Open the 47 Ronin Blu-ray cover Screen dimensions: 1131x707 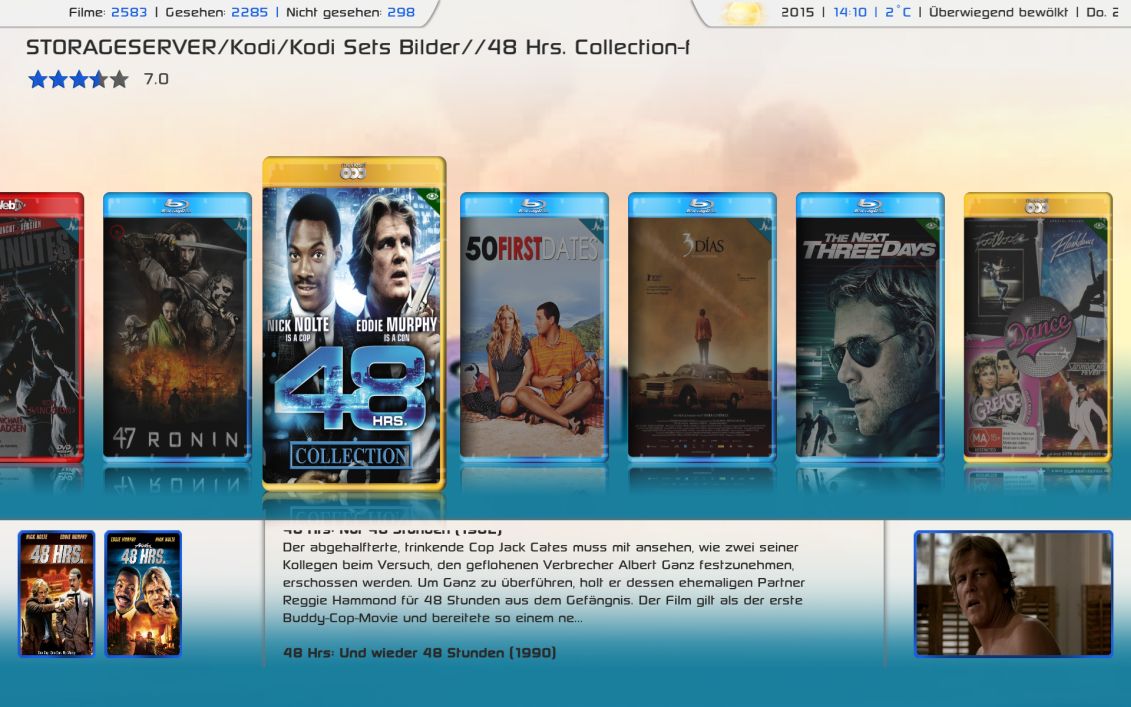(177, 326)
